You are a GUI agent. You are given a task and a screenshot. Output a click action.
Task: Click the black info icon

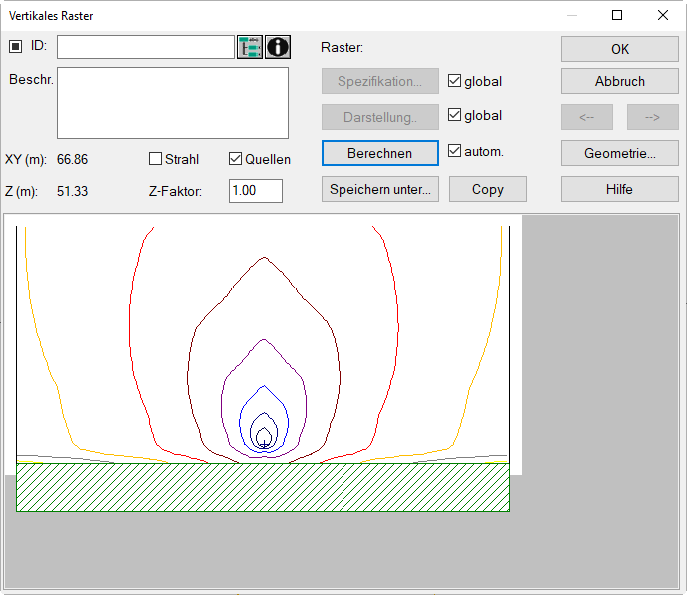(278, 47)
